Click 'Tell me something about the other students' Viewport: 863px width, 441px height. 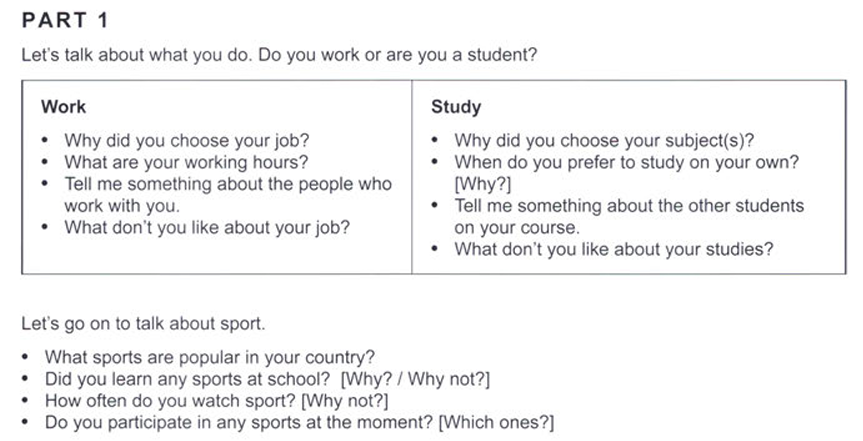(x=629, y=206)
